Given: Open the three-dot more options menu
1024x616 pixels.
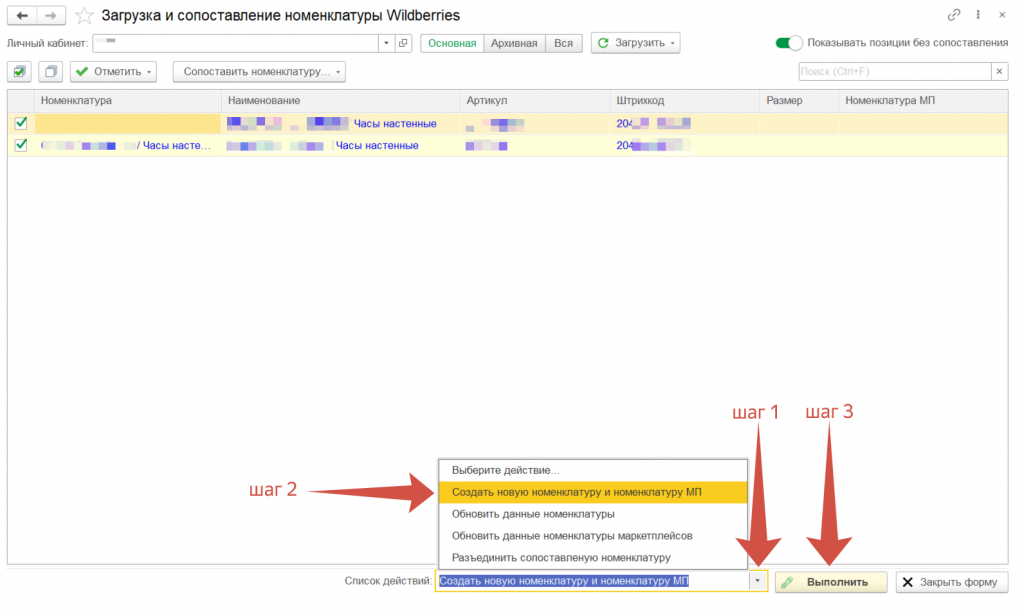Looking at the screenshot, I should 977,16.
